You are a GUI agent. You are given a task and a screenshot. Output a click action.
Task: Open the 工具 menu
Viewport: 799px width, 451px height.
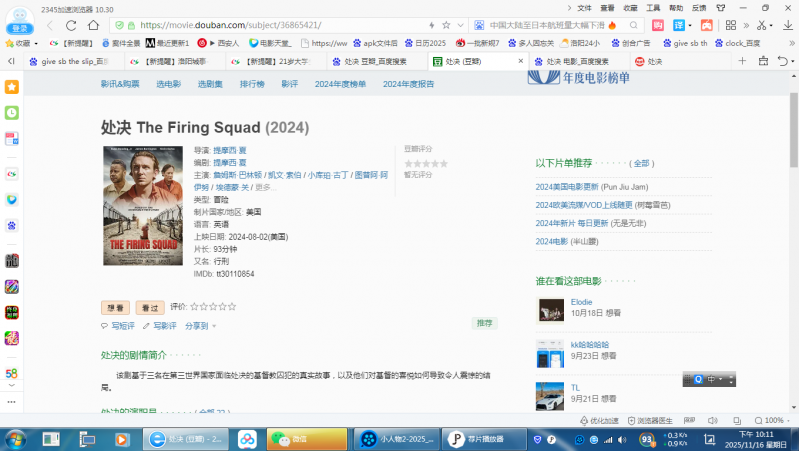coord(653,8)
